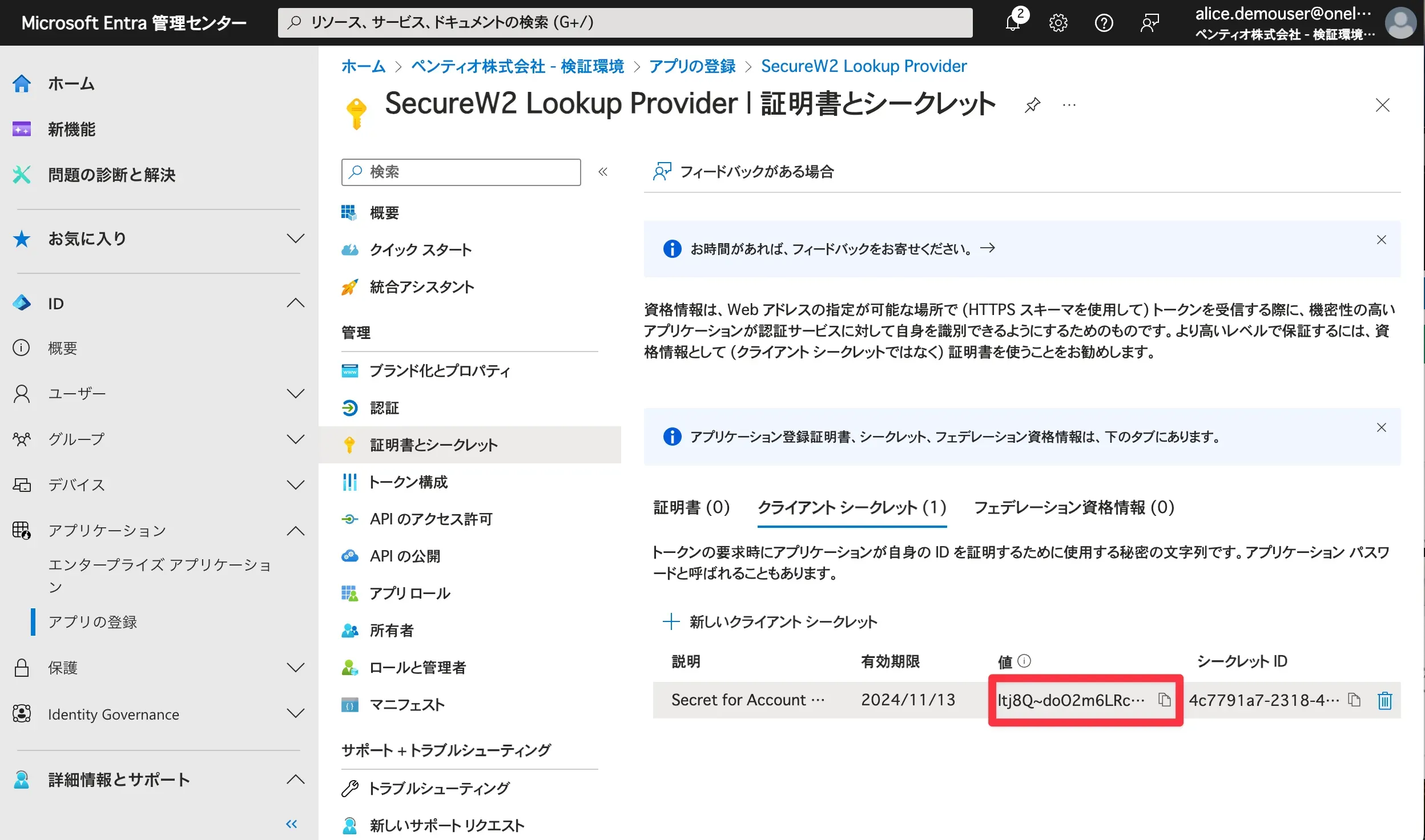Click the value info icon
The width and height of the screenshot is (1425, 840).
coord(1025,661)
